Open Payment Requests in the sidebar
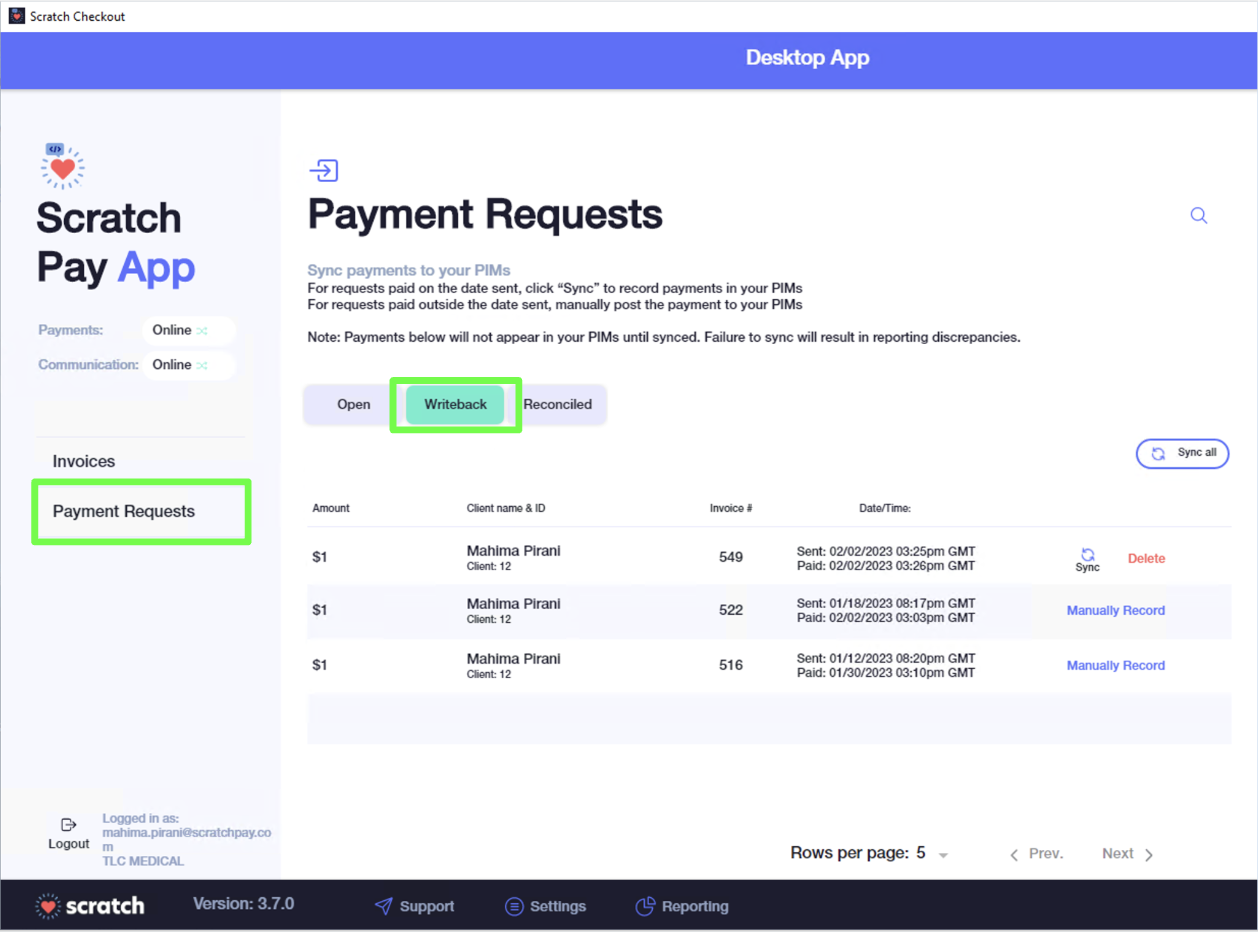The image size is (1258, 932). pos(124,511)
